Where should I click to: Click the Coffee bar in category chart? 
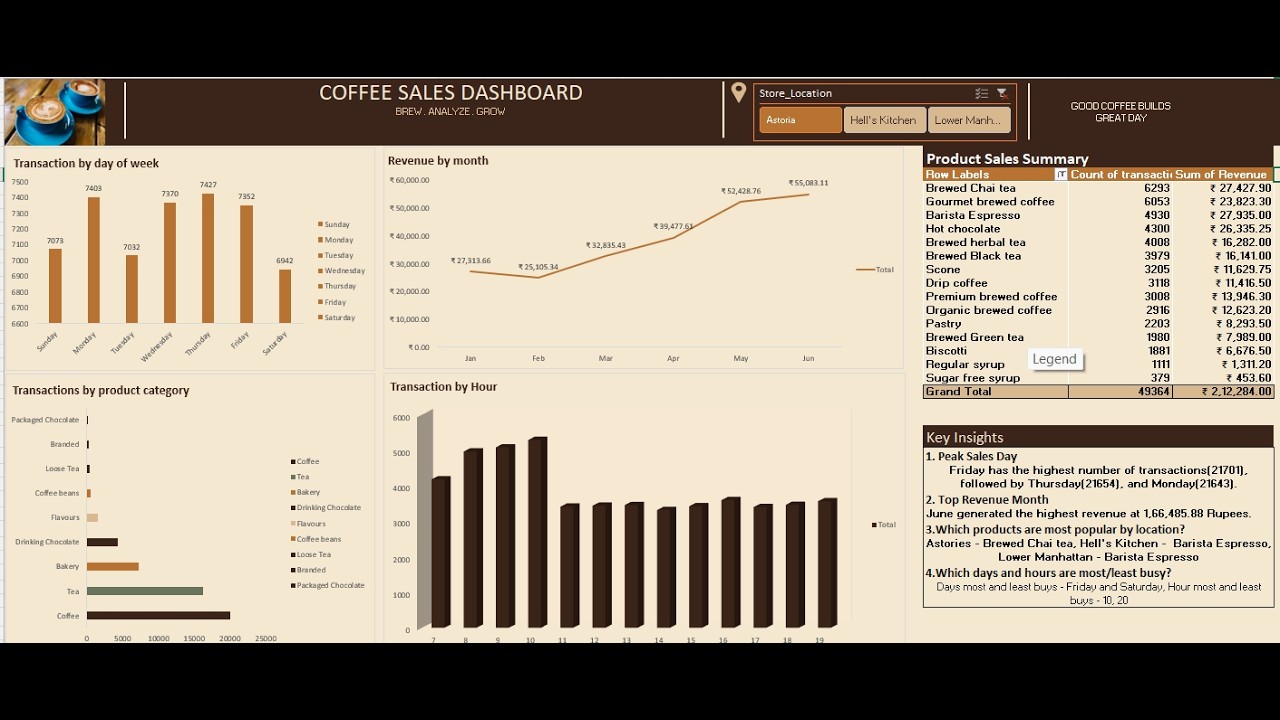pos(158,616)
